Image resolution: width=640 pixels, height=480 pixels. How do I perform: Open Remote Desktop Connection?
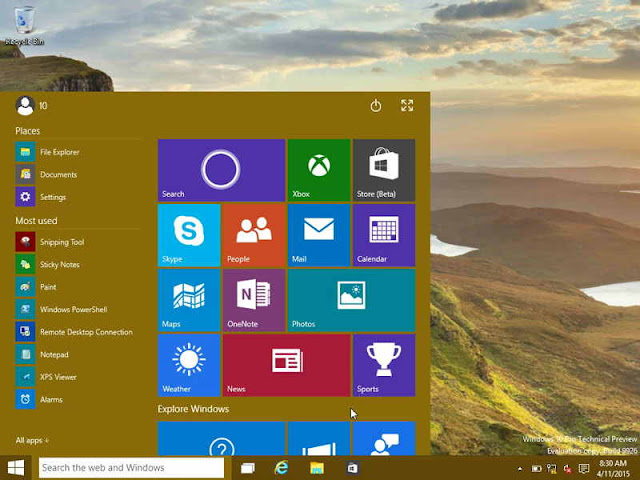tap(78, 332)
